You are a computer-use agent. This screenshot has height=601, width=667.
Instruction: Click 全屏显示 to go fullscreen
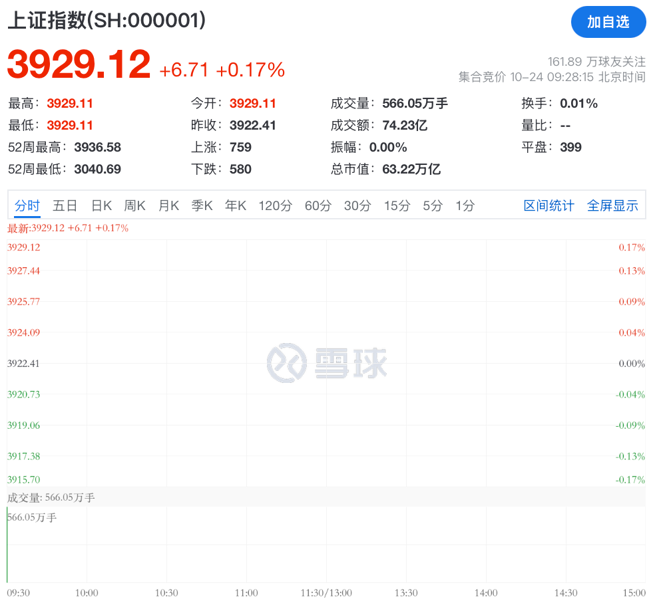coord(612,206)
